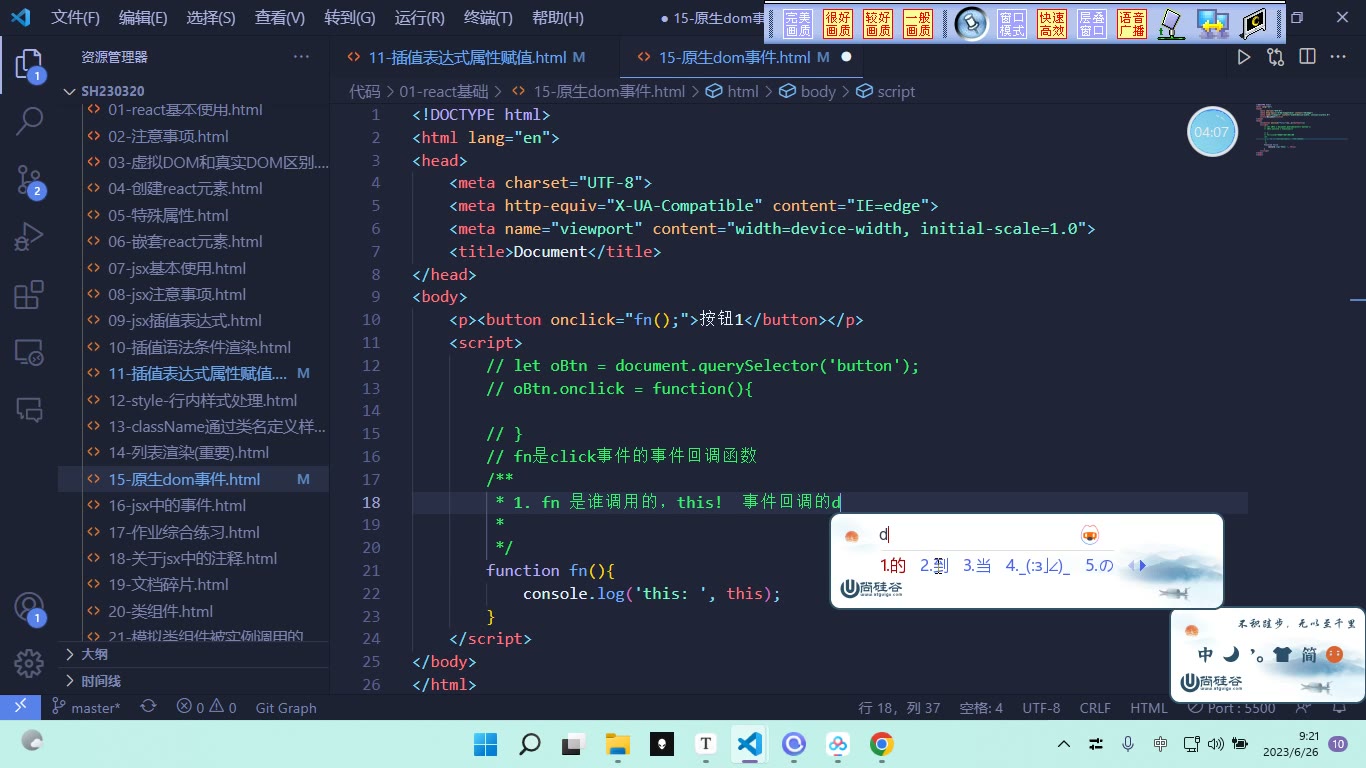
Task: Open the 查看(V) menu
Action: [280, 17]
